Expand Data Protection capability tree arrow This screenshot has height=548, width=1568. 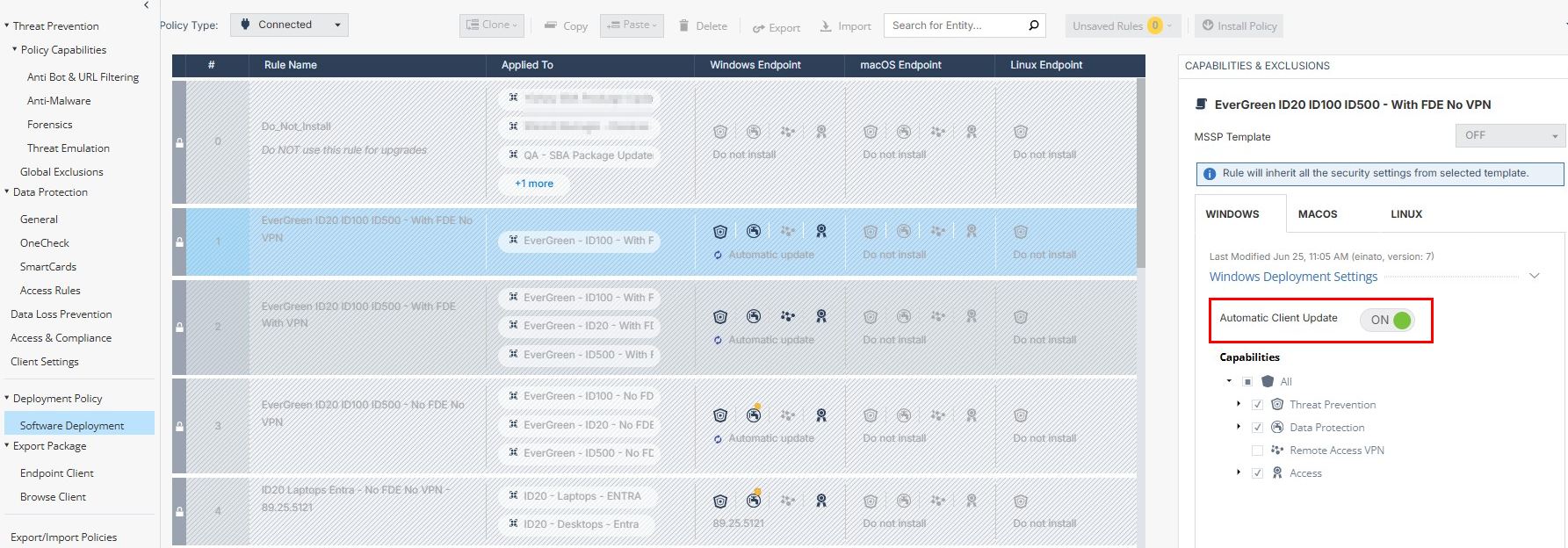(1239, 427)
